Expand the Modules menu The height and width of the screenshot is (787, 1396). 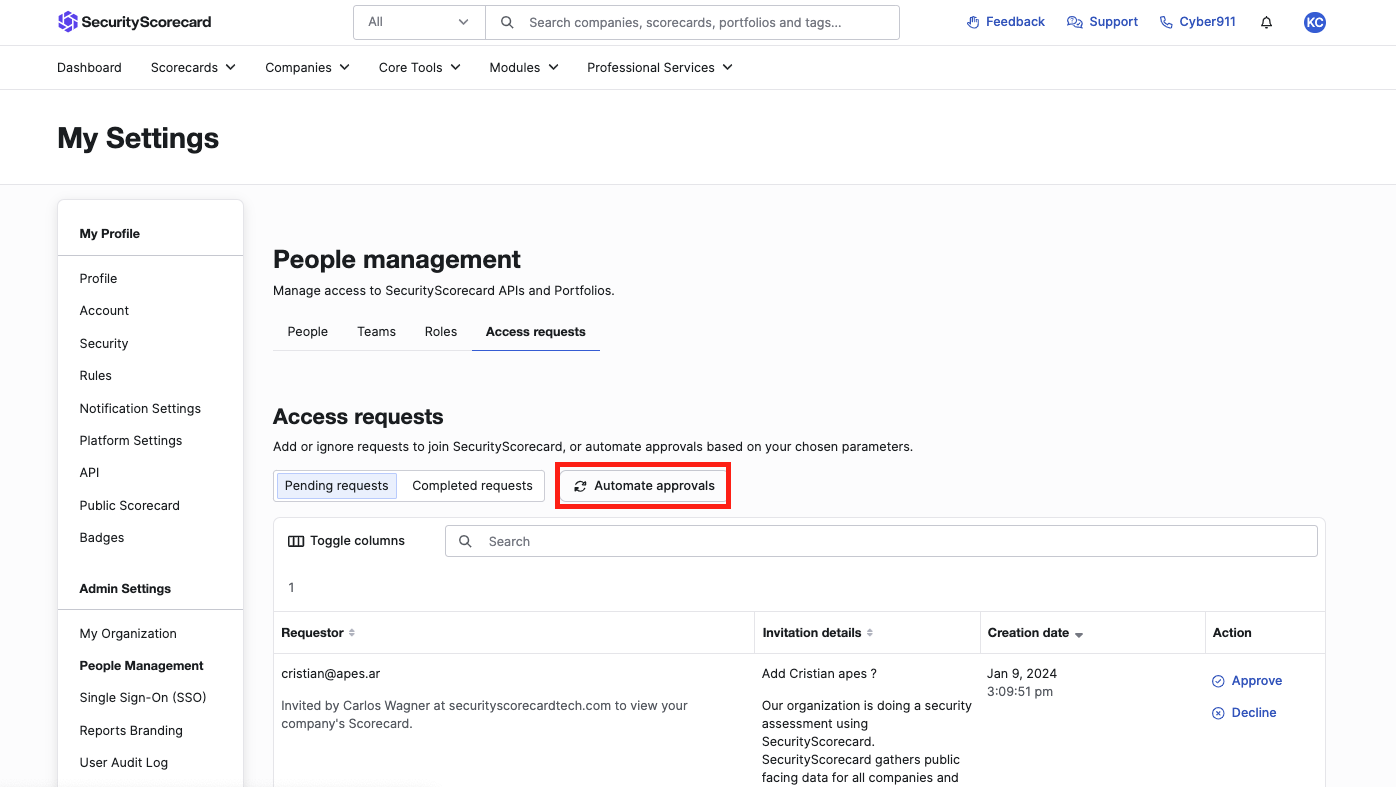524,67
